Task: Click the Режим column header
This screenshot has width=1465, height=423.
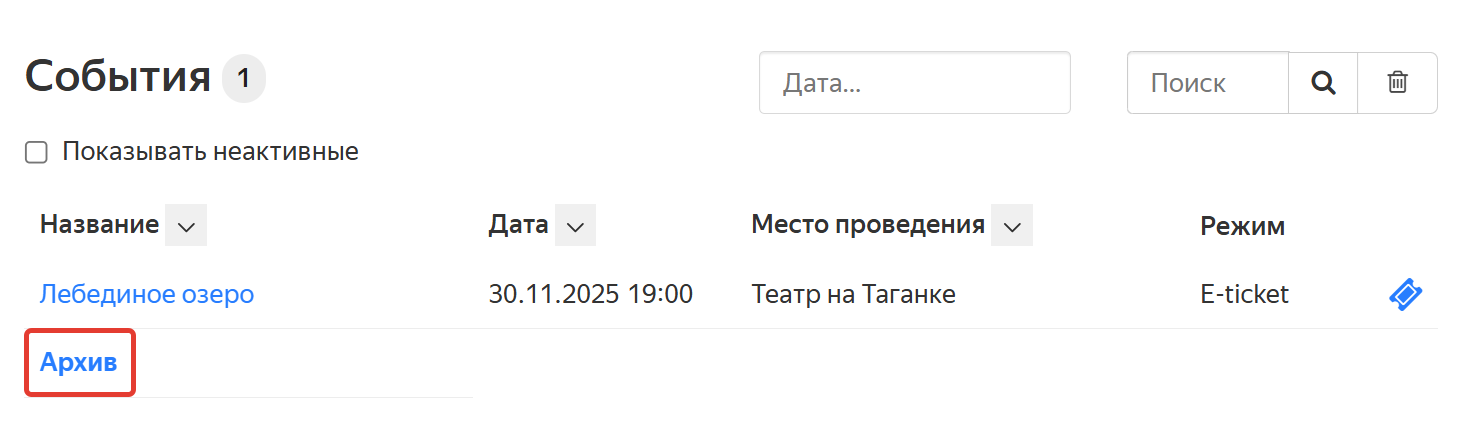Action: (x=1242, y=226)
